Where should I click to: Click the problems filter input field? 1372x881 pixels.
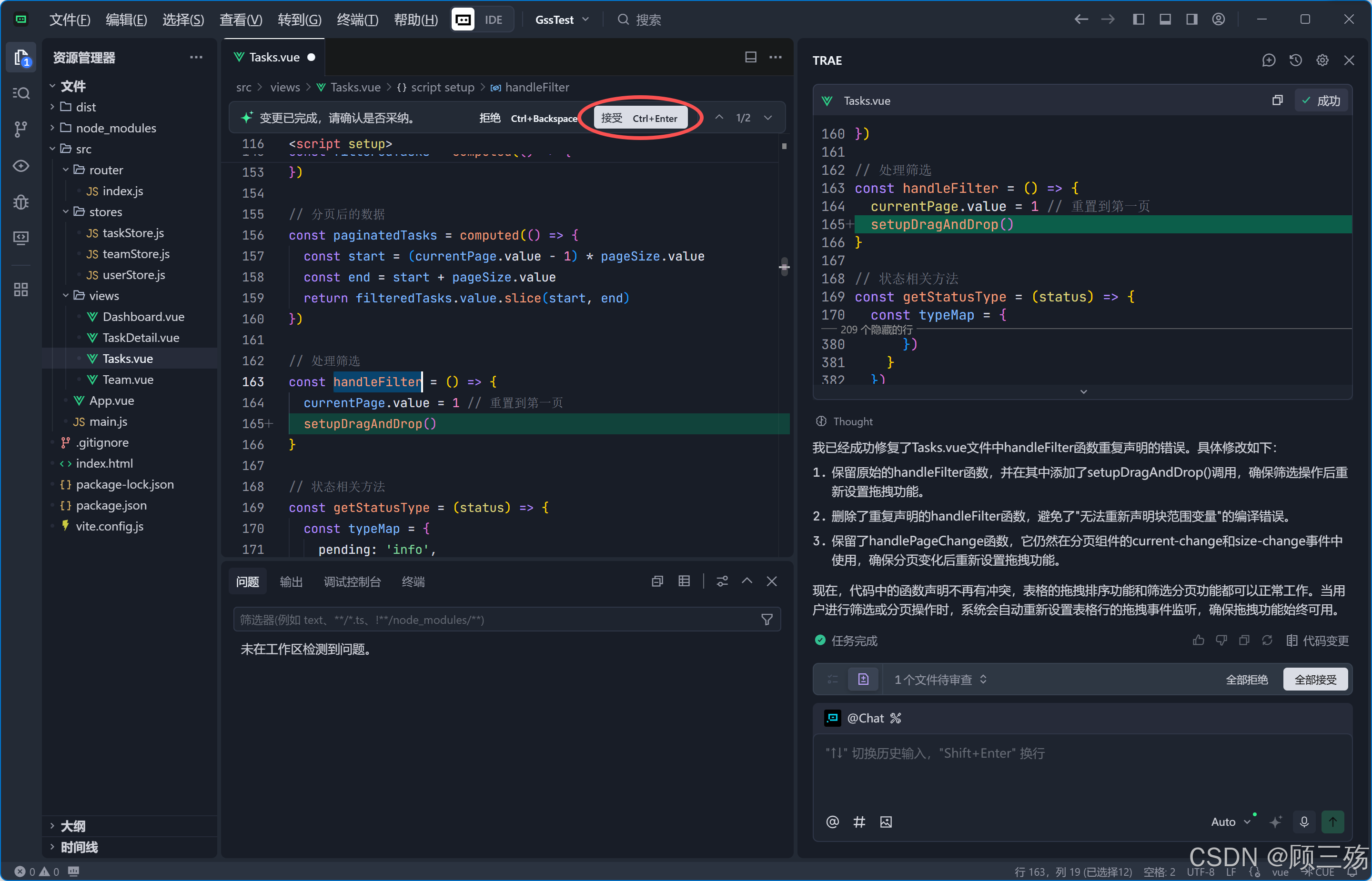coord(498,620)
